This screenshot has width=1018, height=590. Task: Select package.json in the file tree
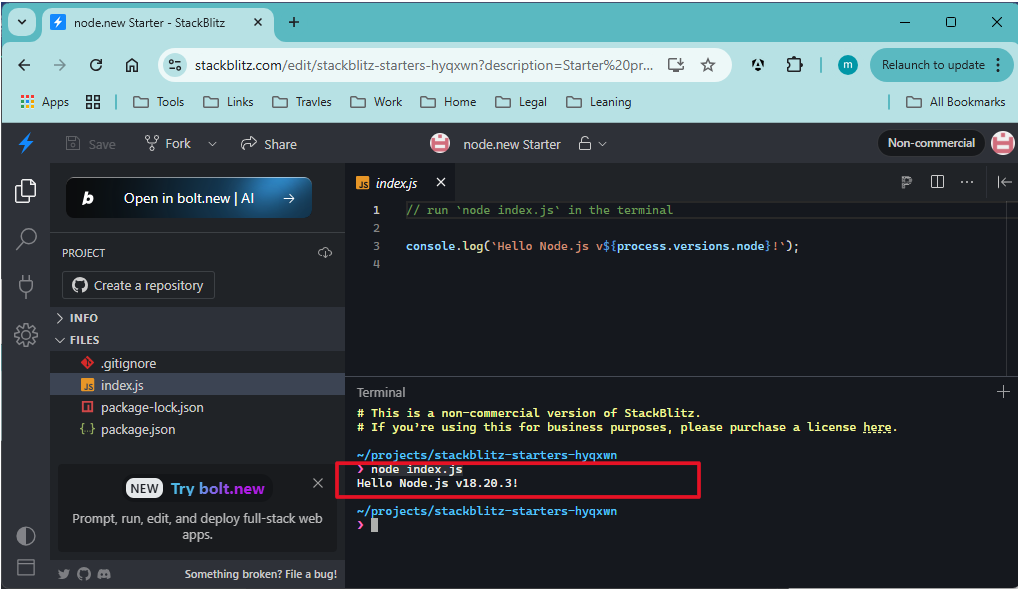click(137, 429)
